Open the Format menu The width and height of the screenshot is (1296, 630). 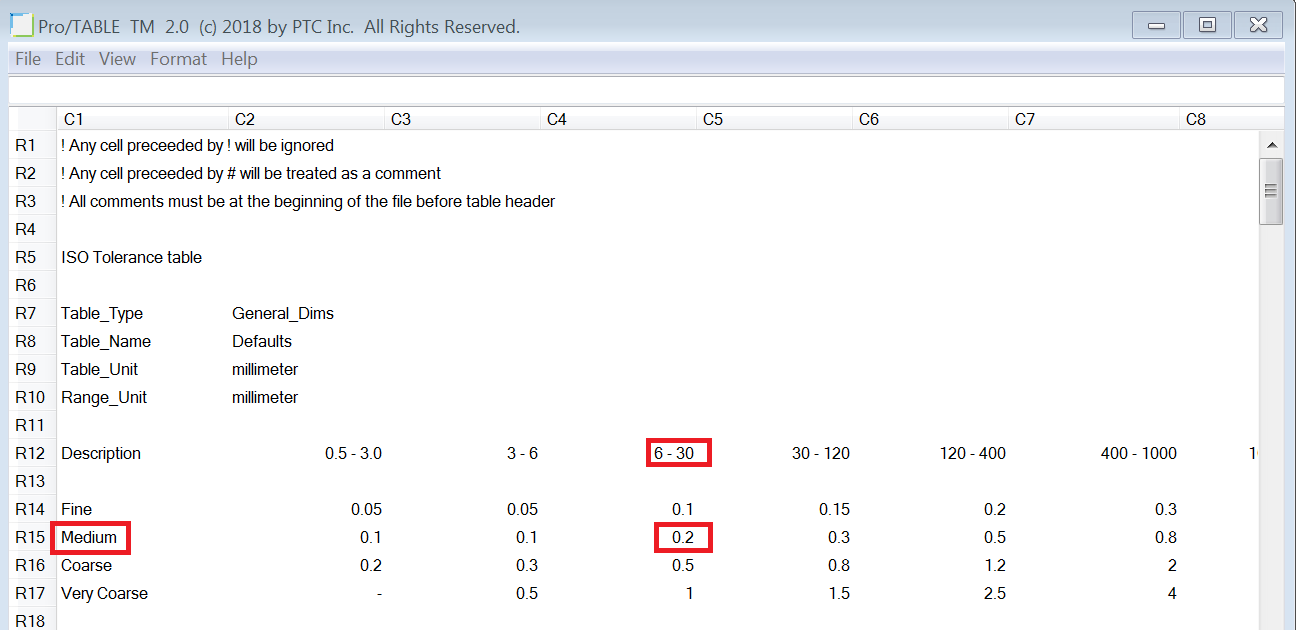178,59
